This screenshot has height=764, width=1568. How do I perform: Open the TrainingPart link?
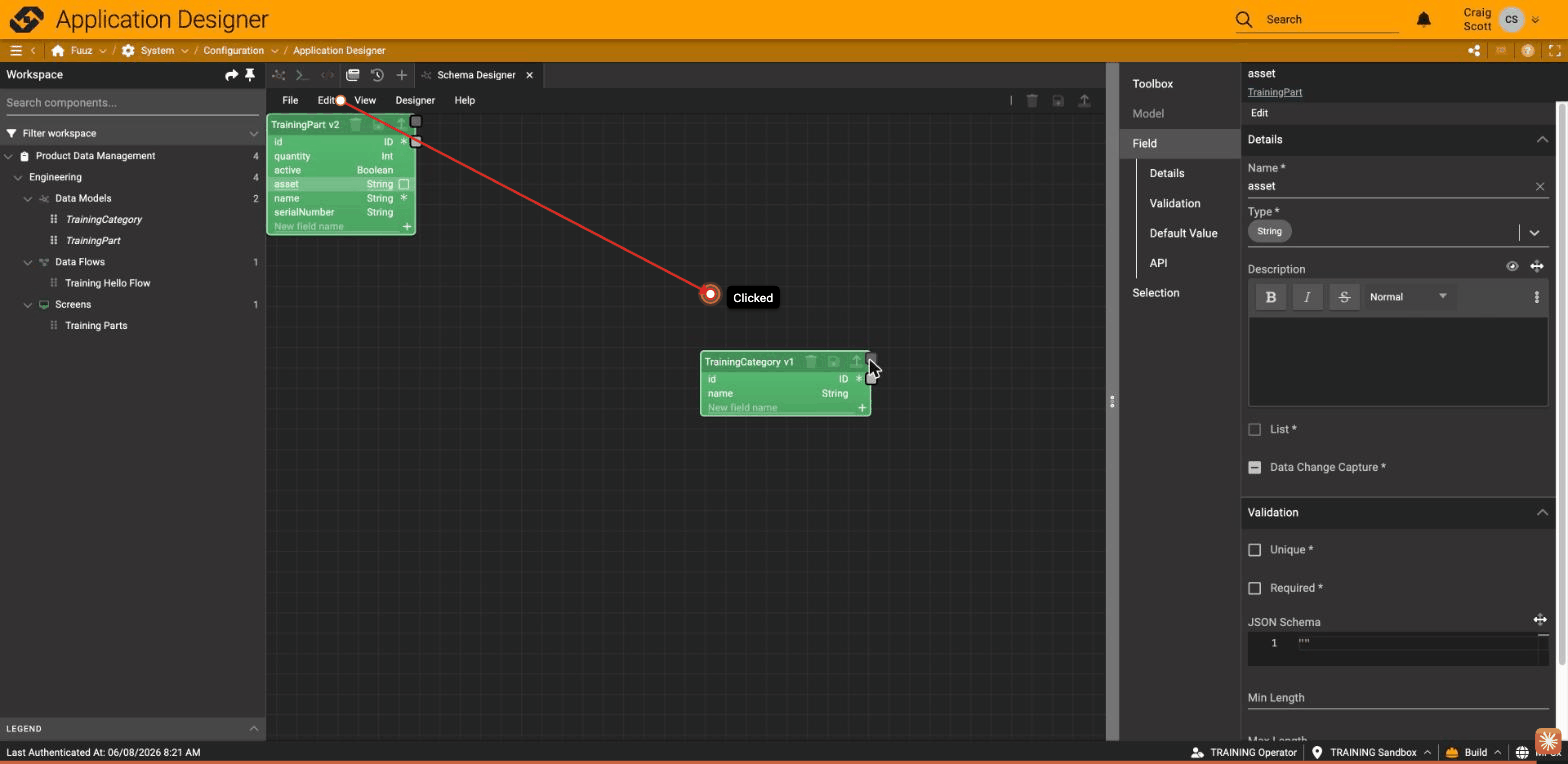click(x=1275, y=92)
